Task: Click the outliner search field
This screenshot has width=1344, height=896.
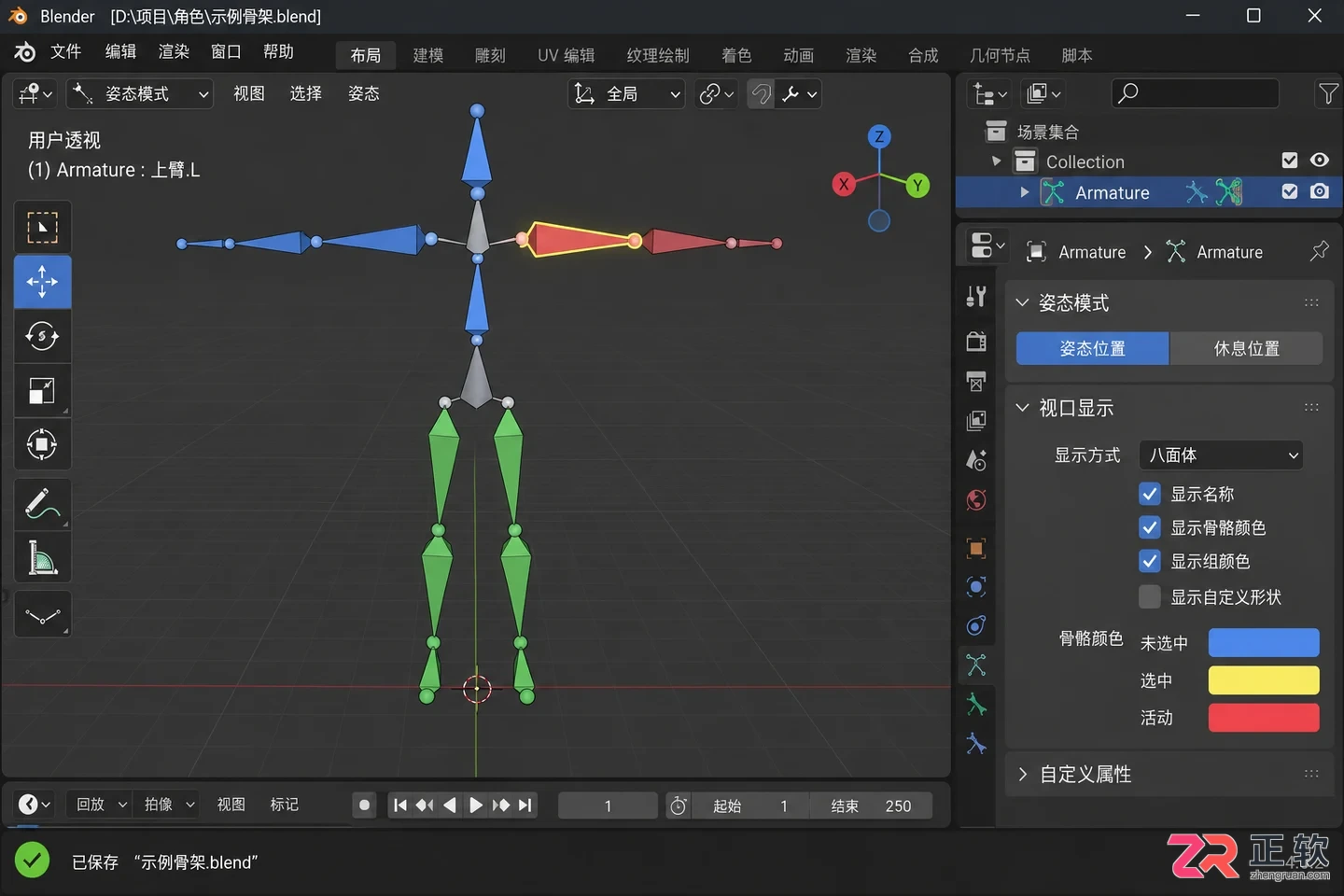Action: point(1195,93)
